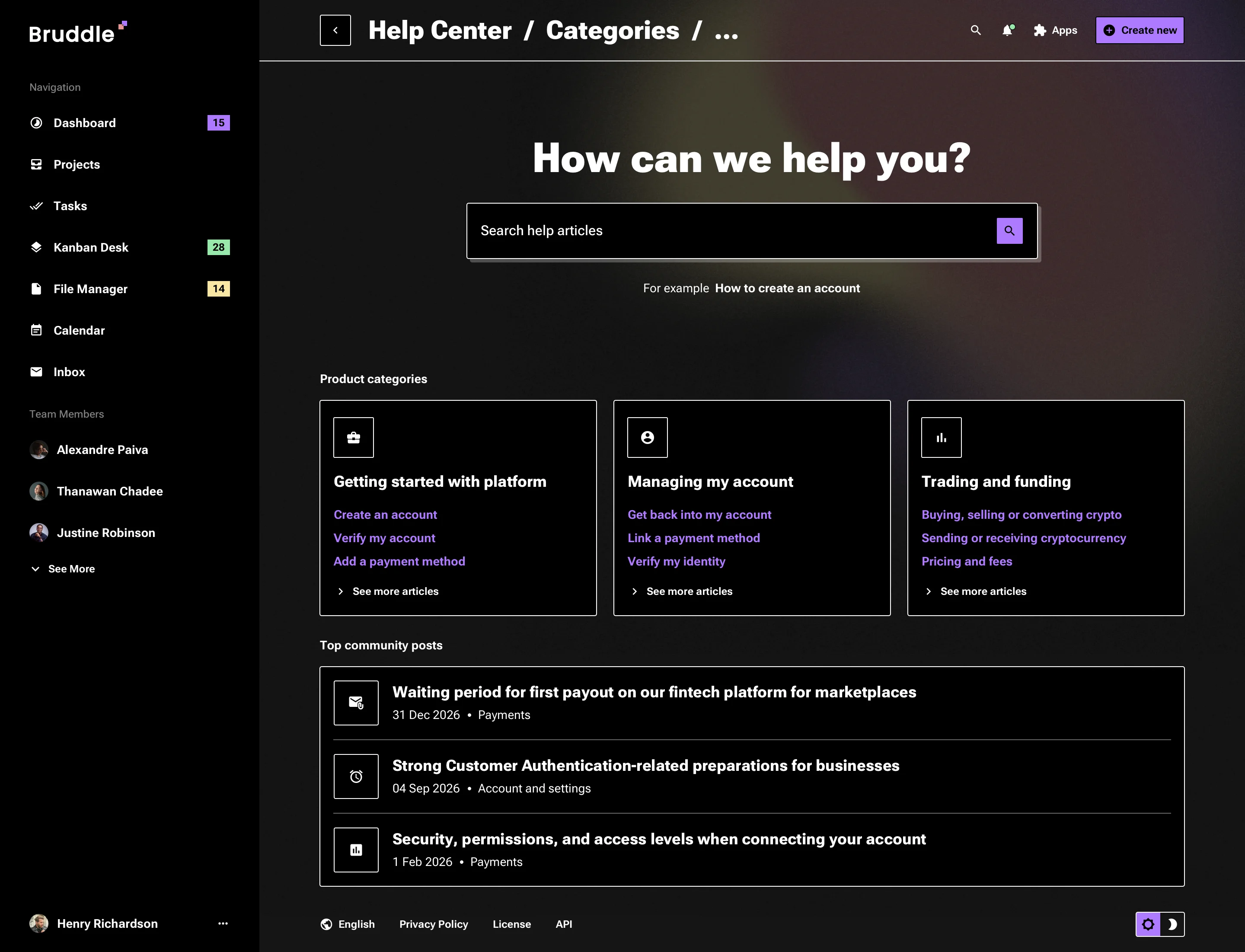Toggle dark mode with the moon switch

tap(1172, 923)
